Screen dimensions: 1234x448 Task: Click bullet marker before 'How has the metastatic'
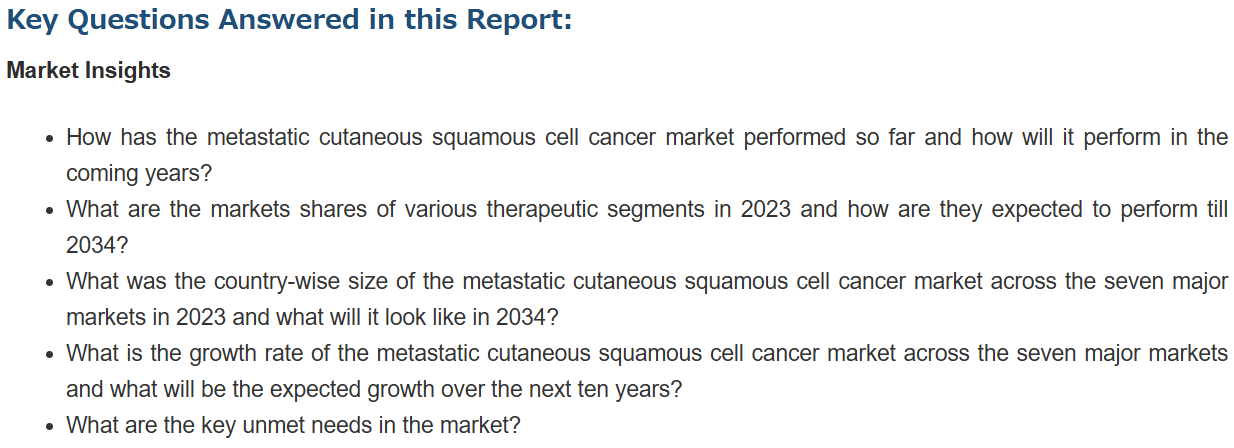[x=50, y=139]
